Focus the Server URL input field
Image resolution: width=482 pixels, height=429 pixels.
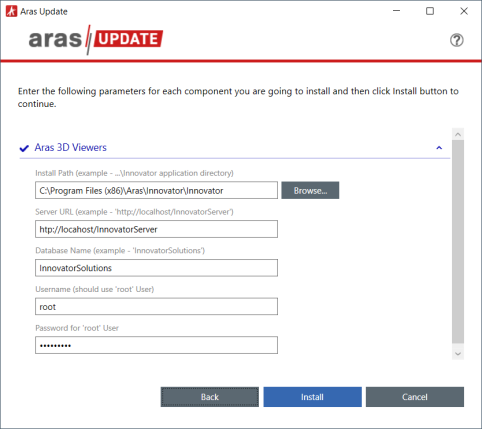coord(156,229)
